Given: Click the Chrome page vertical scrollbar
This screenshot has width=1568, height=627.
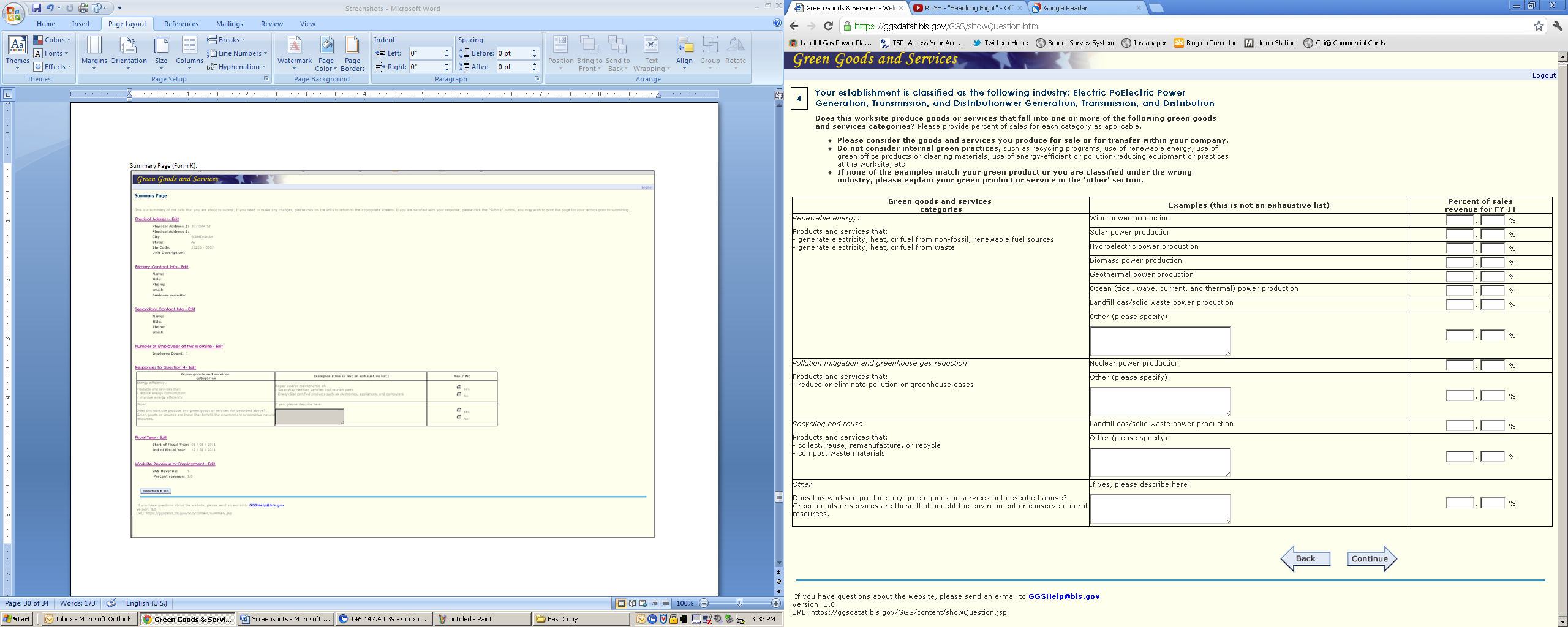Looking at the screenshot, I should point(1562,339).
